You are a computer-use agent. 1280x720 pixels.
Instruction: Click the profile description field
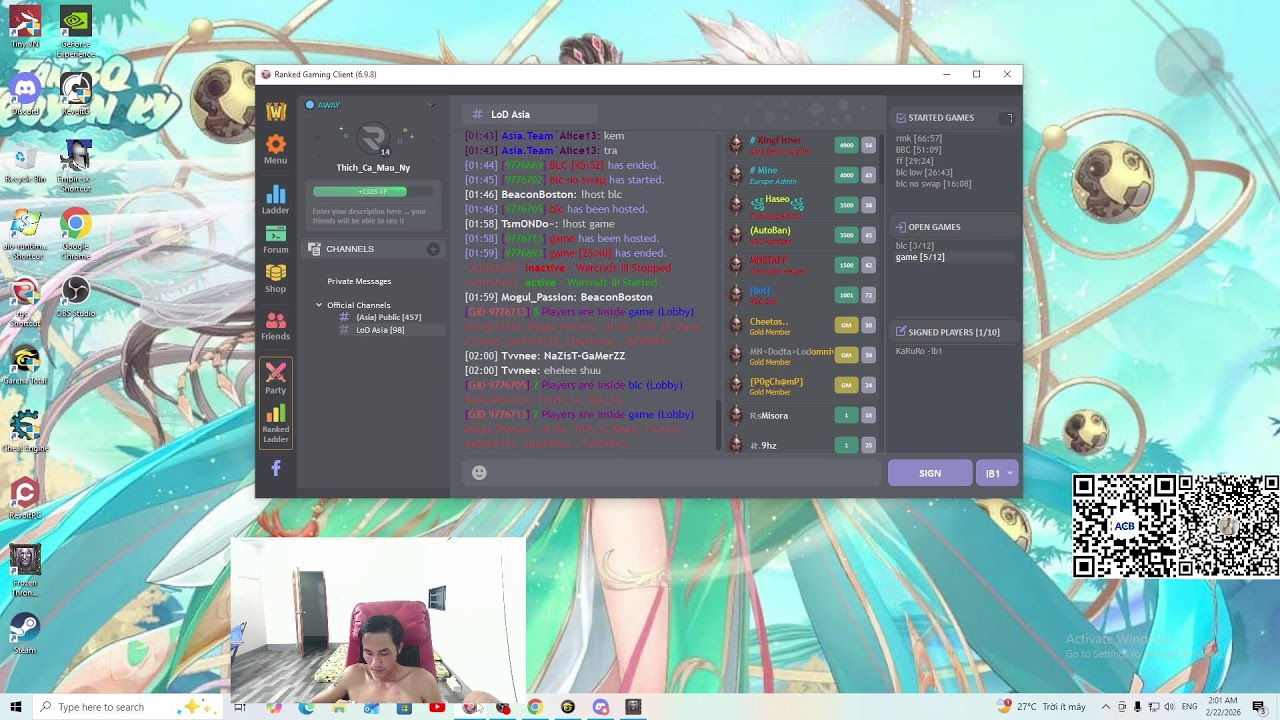370,215
